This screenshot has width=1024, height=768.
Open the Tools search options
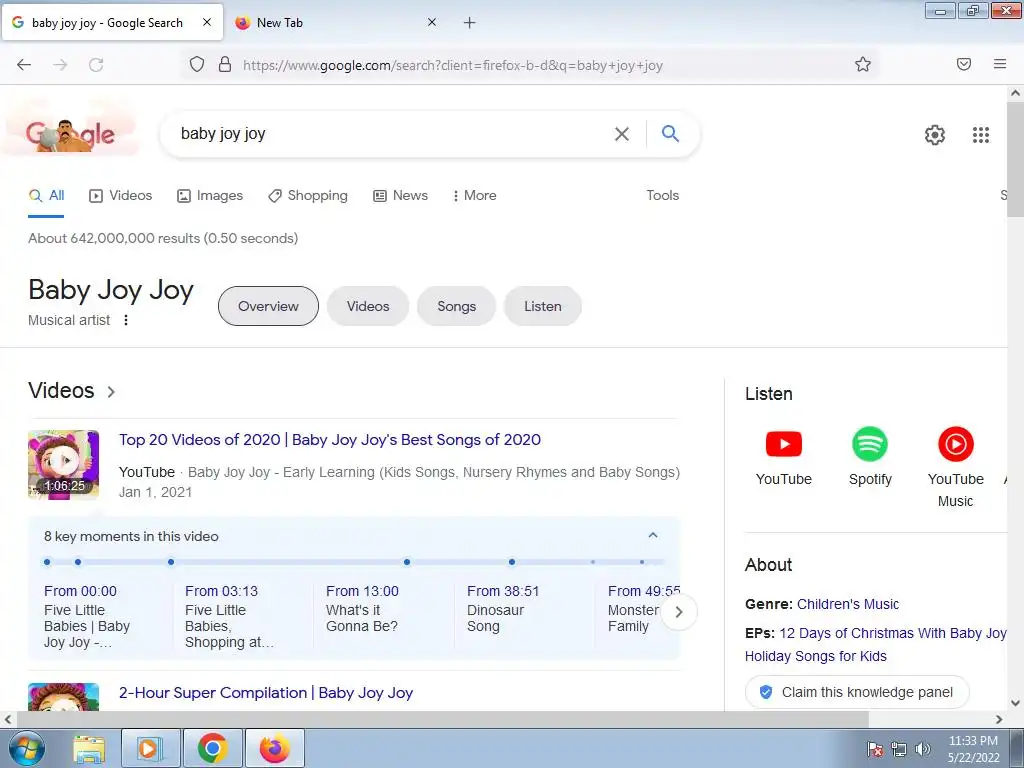pyautogui.click(x=662, y=195)
